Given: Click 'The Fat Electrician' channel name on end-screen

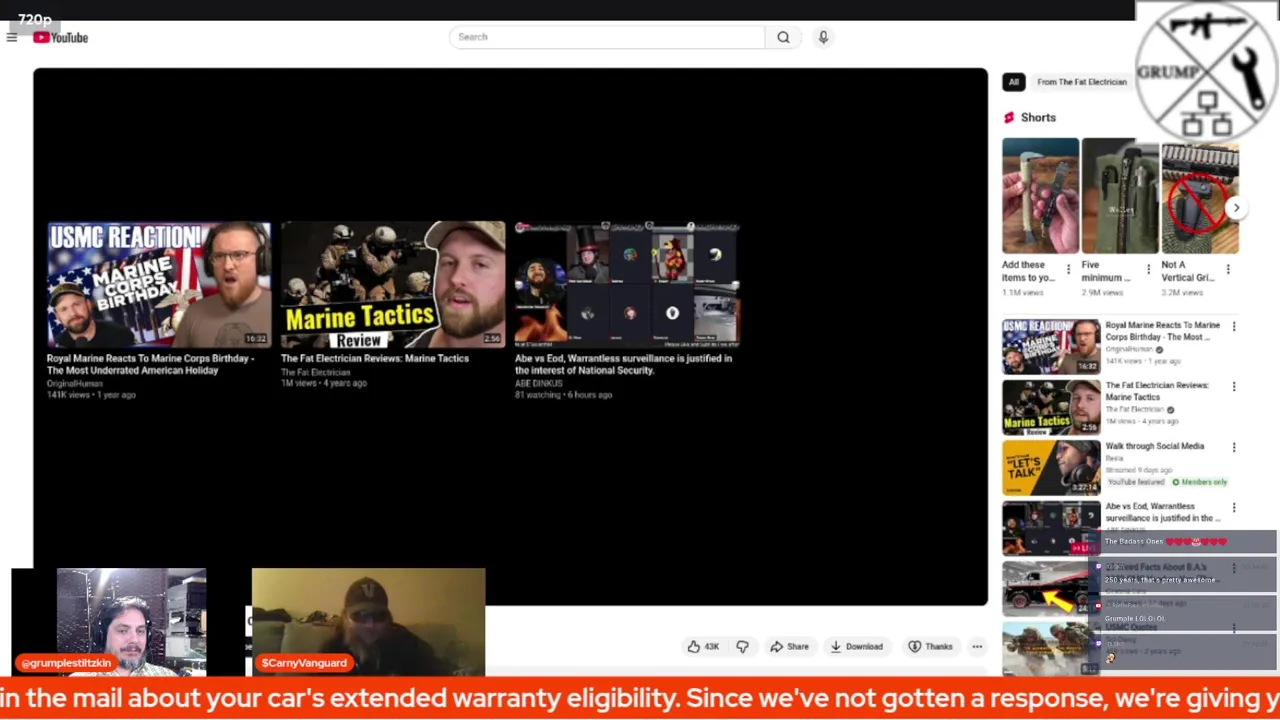Looking at the screenshot, I should click(315, 371).
